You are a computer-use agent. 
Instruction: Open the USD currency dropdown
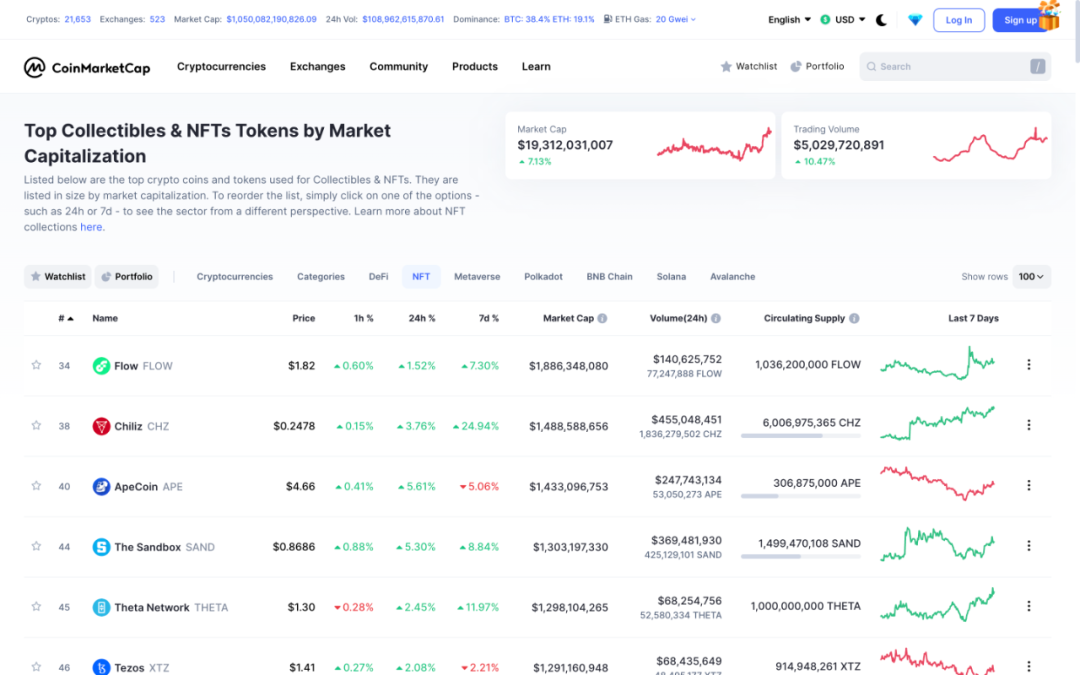tap(843, 20)
